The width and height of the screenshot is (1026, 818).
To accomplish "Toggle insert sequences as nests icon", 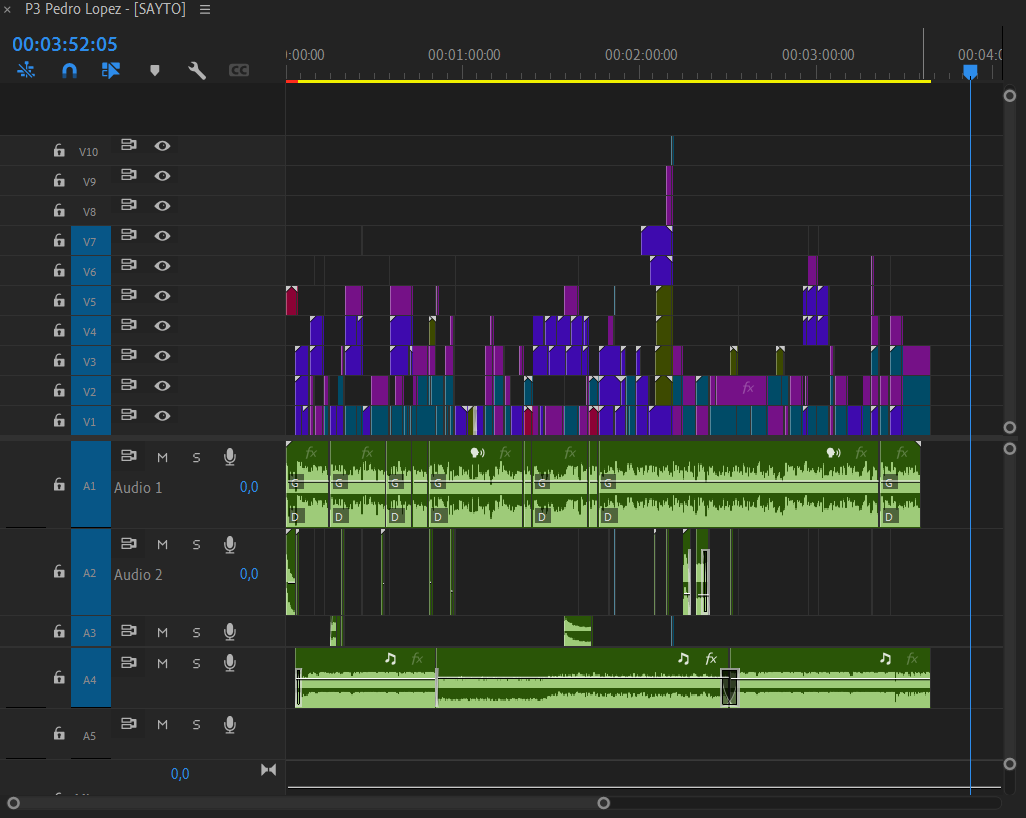I will [x=26, y=70].
